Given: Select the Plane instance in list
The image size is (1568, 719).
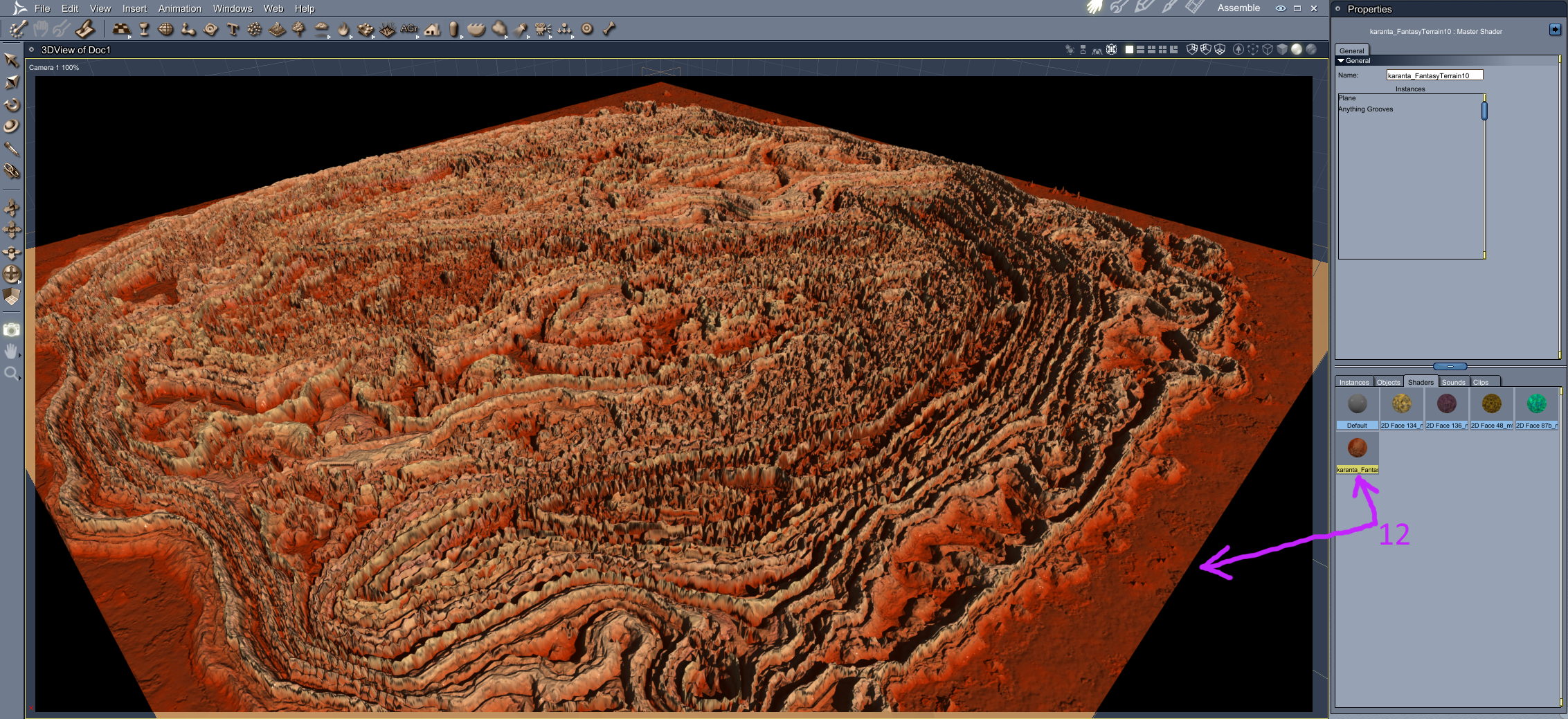Looking at the screenshot, I should pyautogui.click(x=1347, y=98).
